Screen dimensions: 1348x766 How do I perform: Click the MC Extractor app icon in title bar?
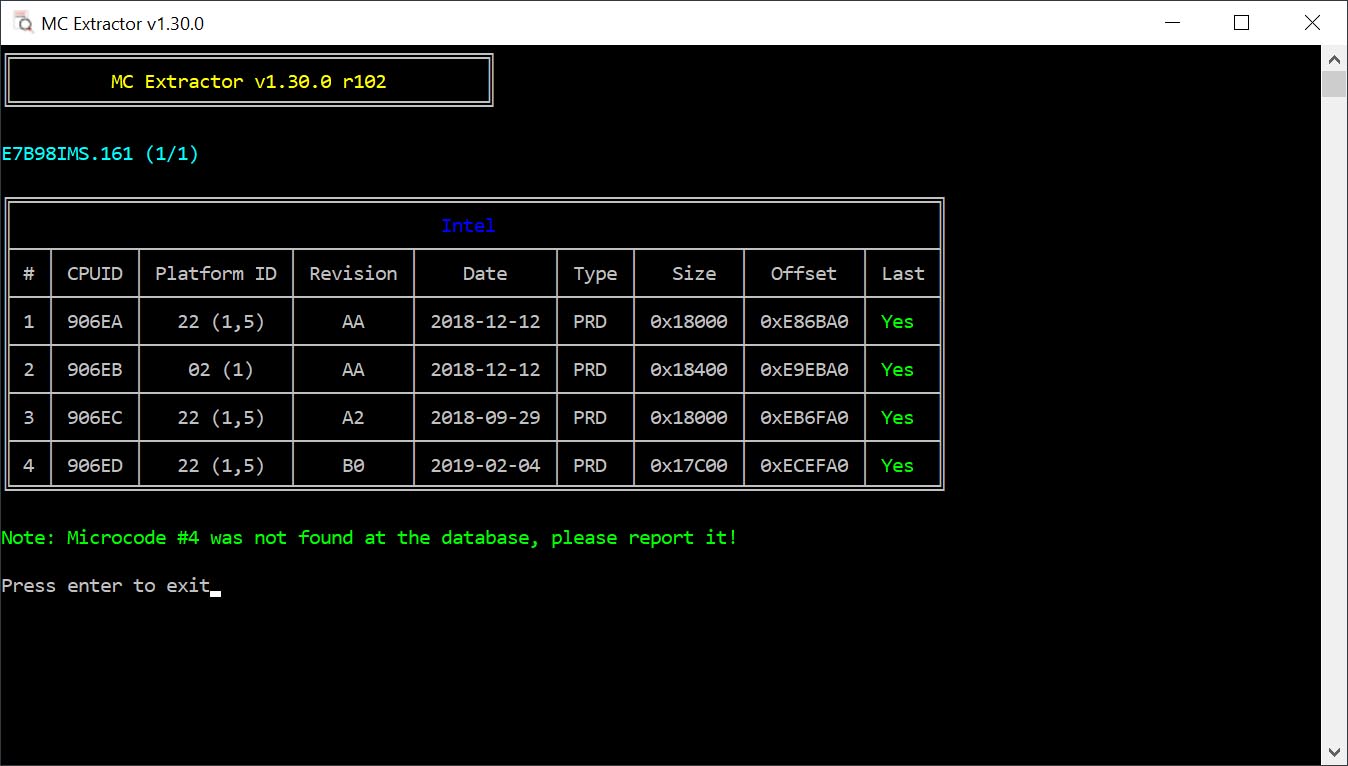(x=23, y=23)
